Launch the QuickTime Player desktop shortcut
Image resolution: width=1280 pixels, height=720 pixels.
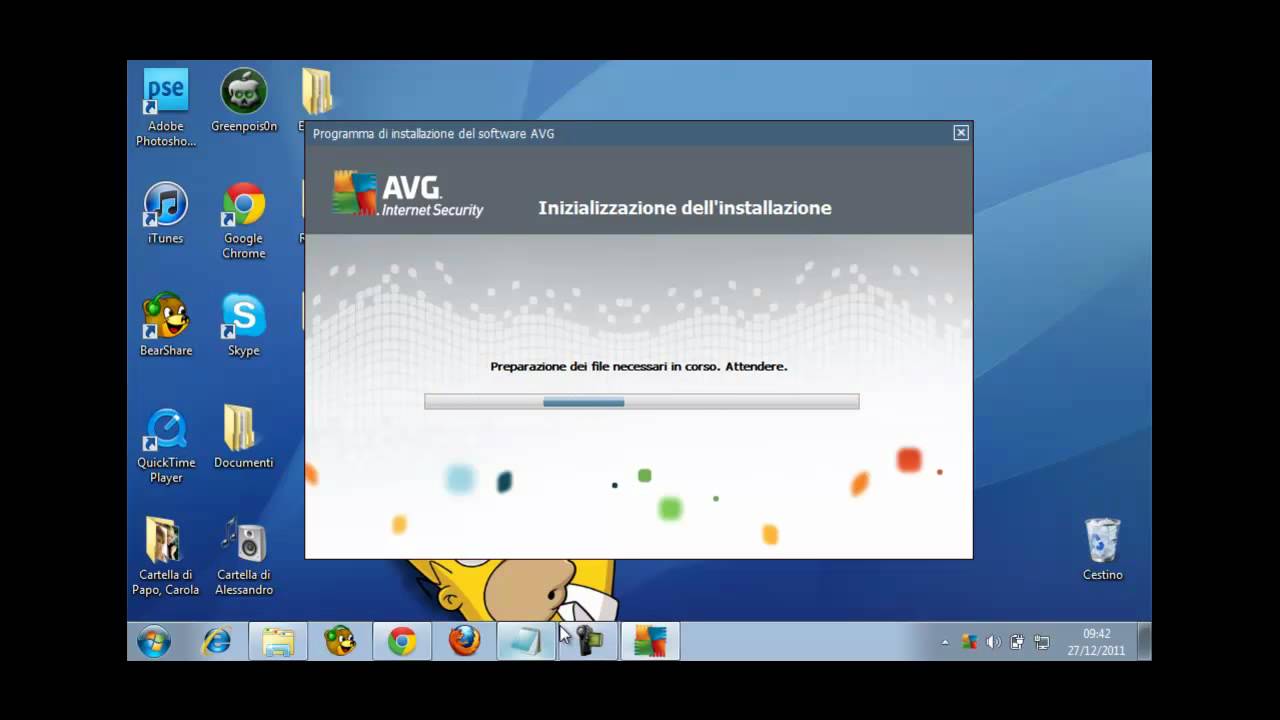166,445
